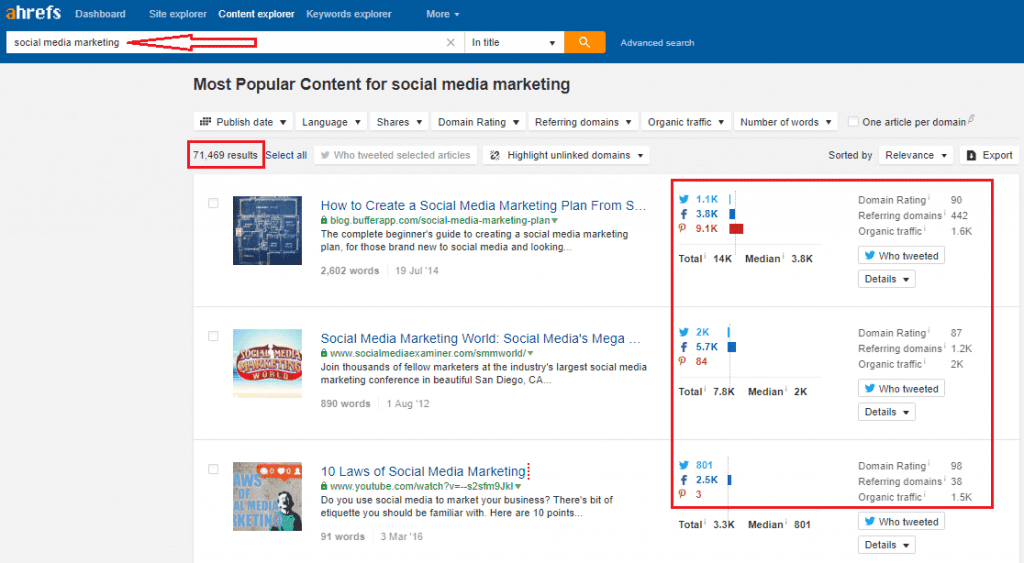Click info icon next to One article per domain

coord(971,119)
